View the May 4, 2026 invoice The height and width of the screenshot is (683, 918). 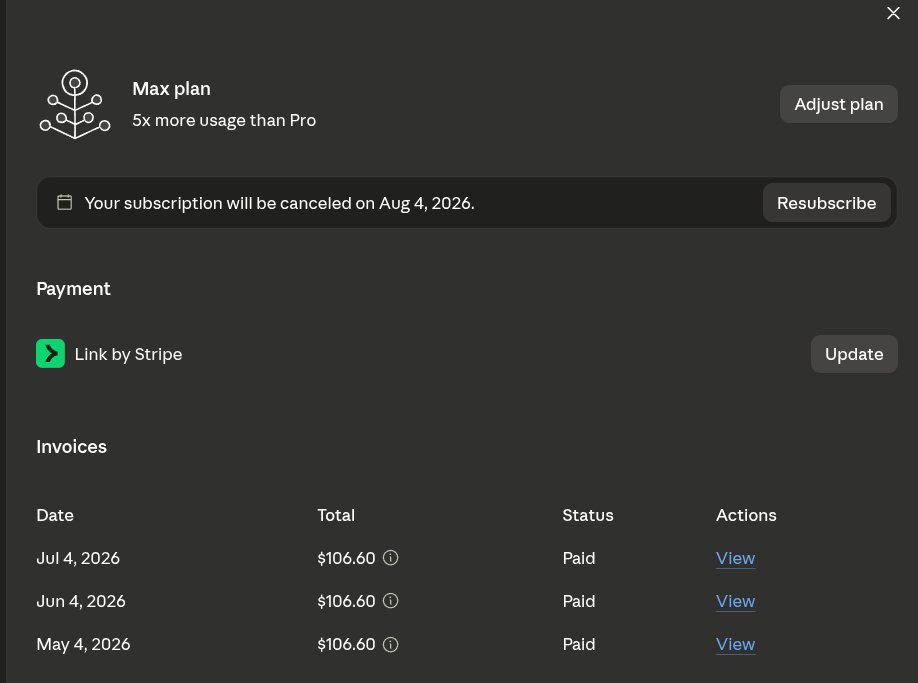coord(735,644)
